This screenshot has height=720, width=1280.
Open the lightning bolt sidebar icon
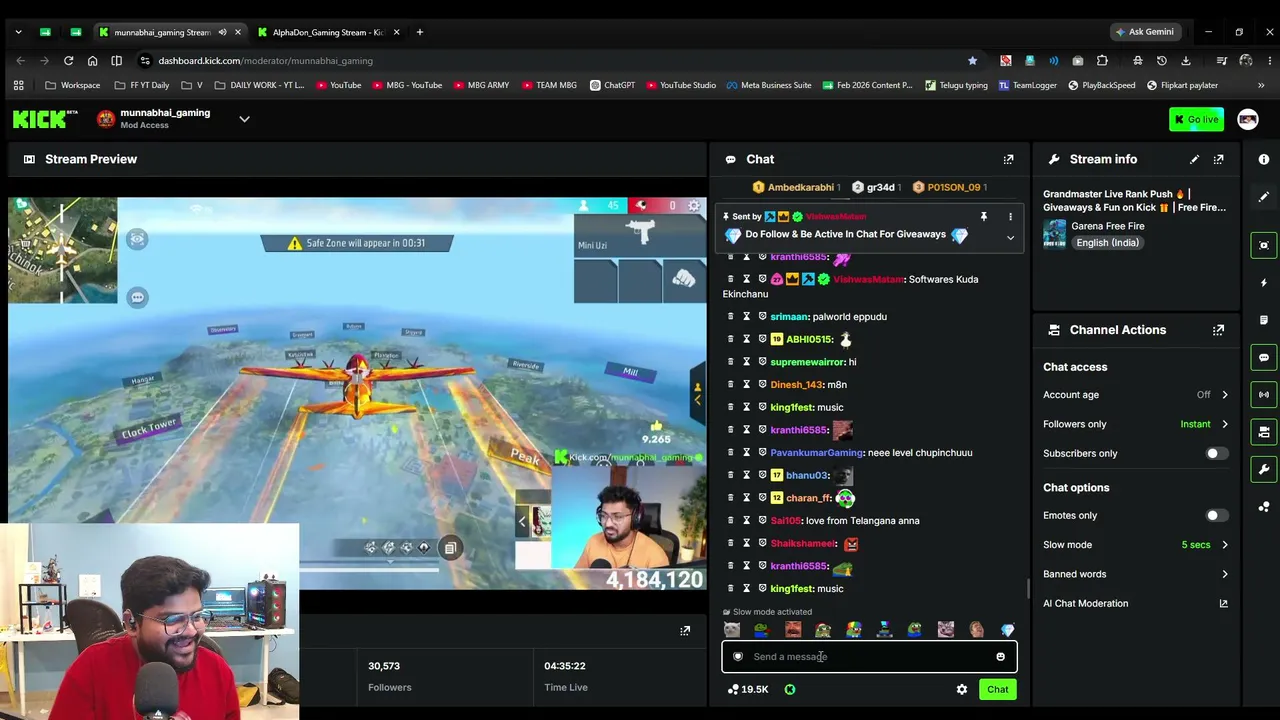[x=1264, y=283]
